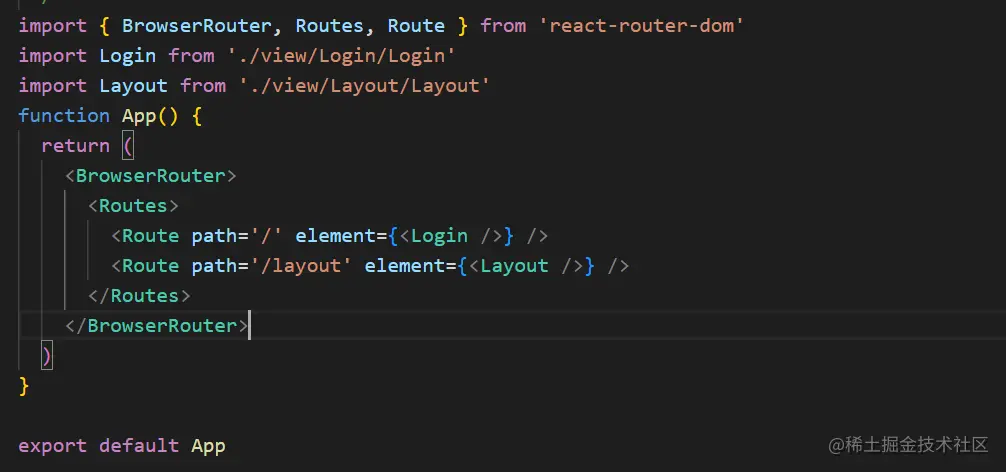Click the Login identifier in import Login line
This screenshot has width=1006, height=472.
tap(128, 56)
